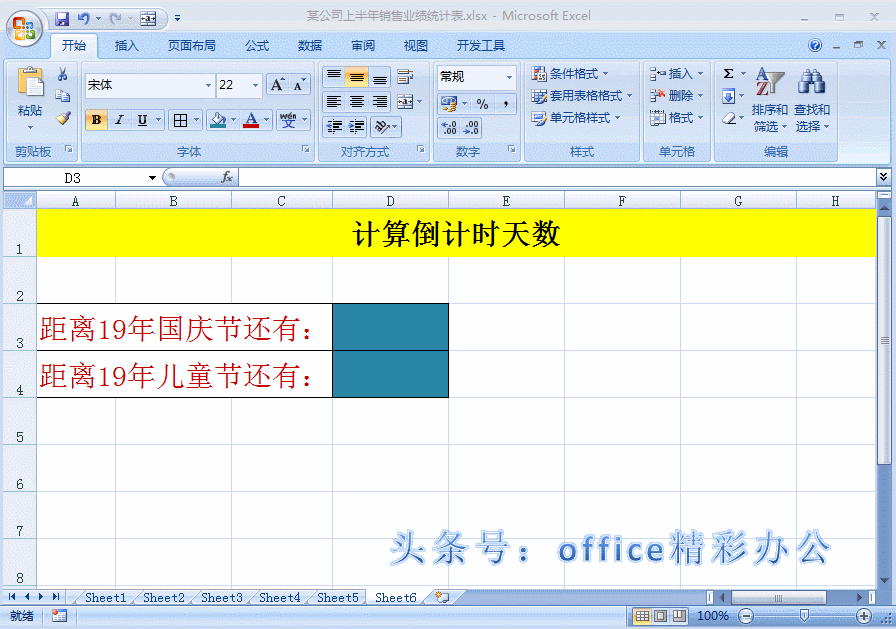Apply red font color

click(251, 120)
